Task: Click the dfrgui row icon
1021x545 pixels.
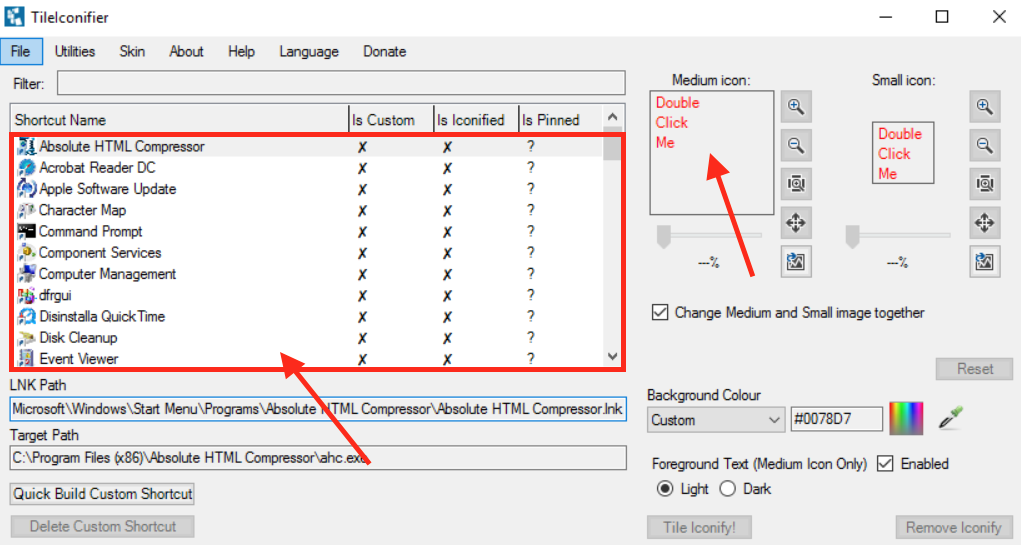Action: click(26, 296)
